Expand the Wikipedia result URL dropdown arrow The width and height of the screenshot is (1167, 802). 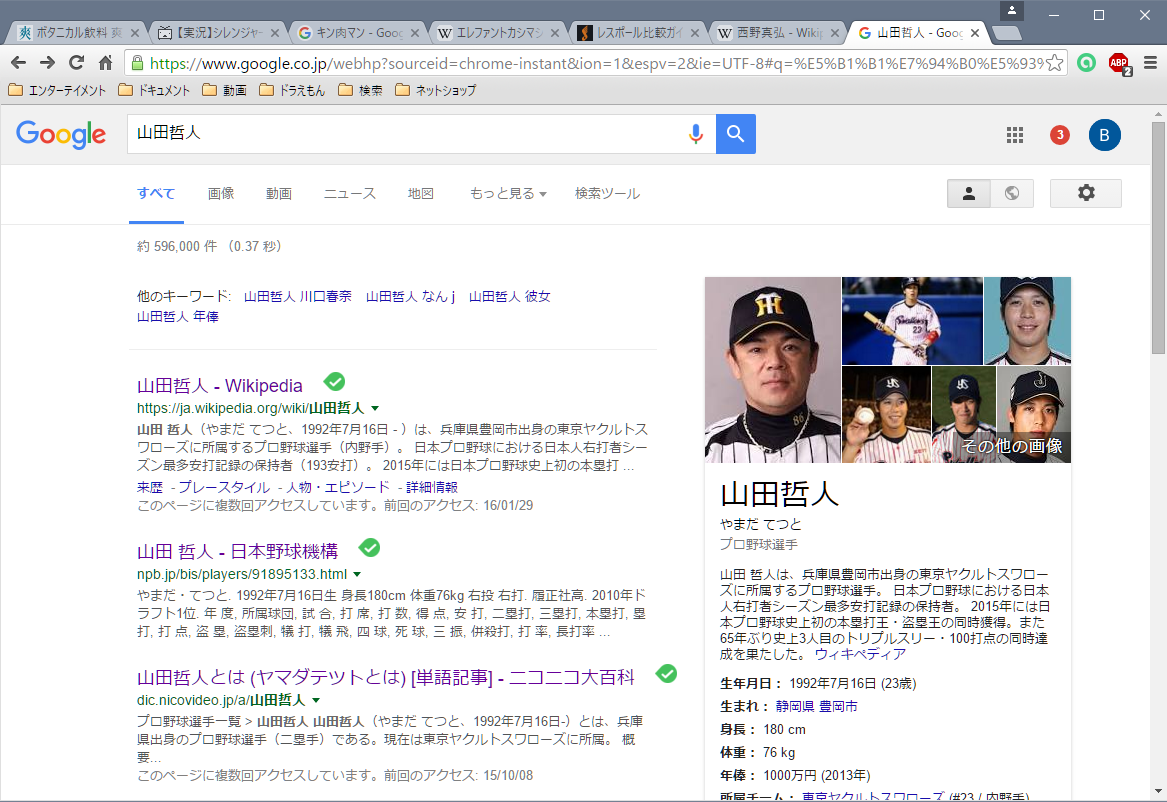pos(375,408)
